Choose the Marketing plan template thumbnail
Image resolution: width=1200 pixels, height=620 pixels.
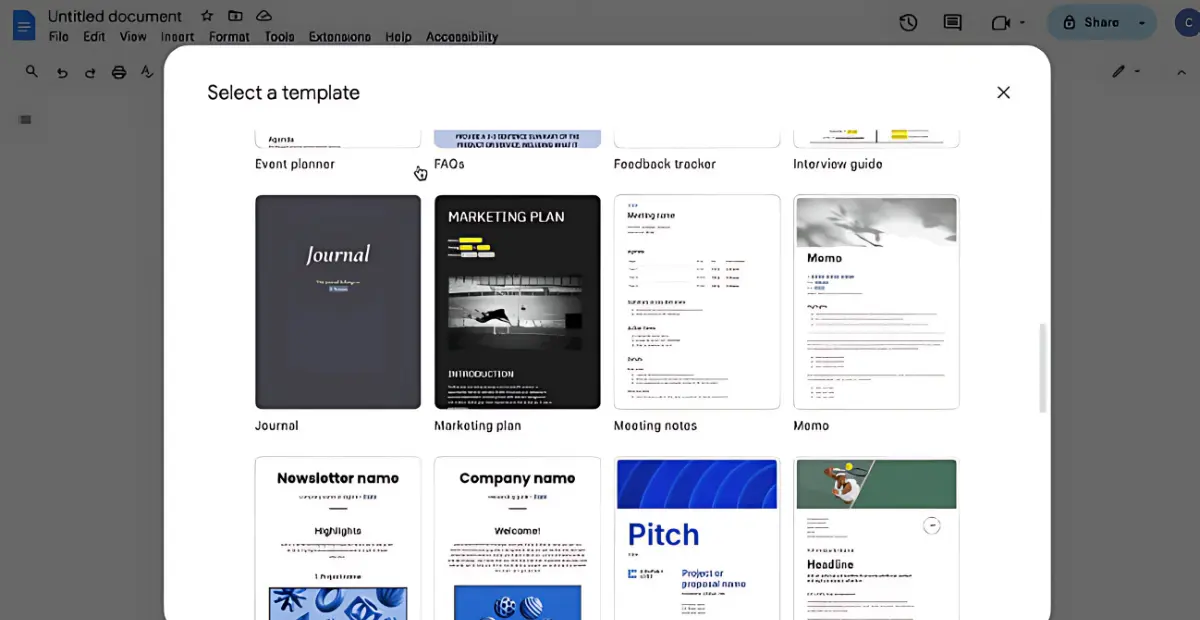(517, 302)
